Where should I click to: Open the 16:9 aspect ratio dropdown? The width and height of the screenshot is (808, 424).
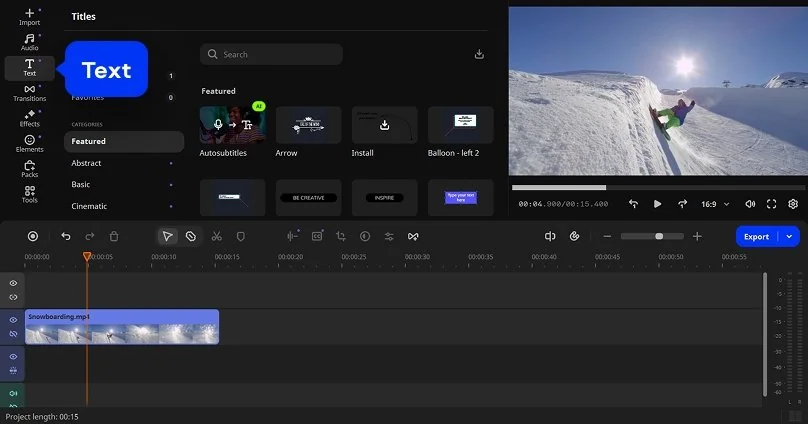point(715,204)
